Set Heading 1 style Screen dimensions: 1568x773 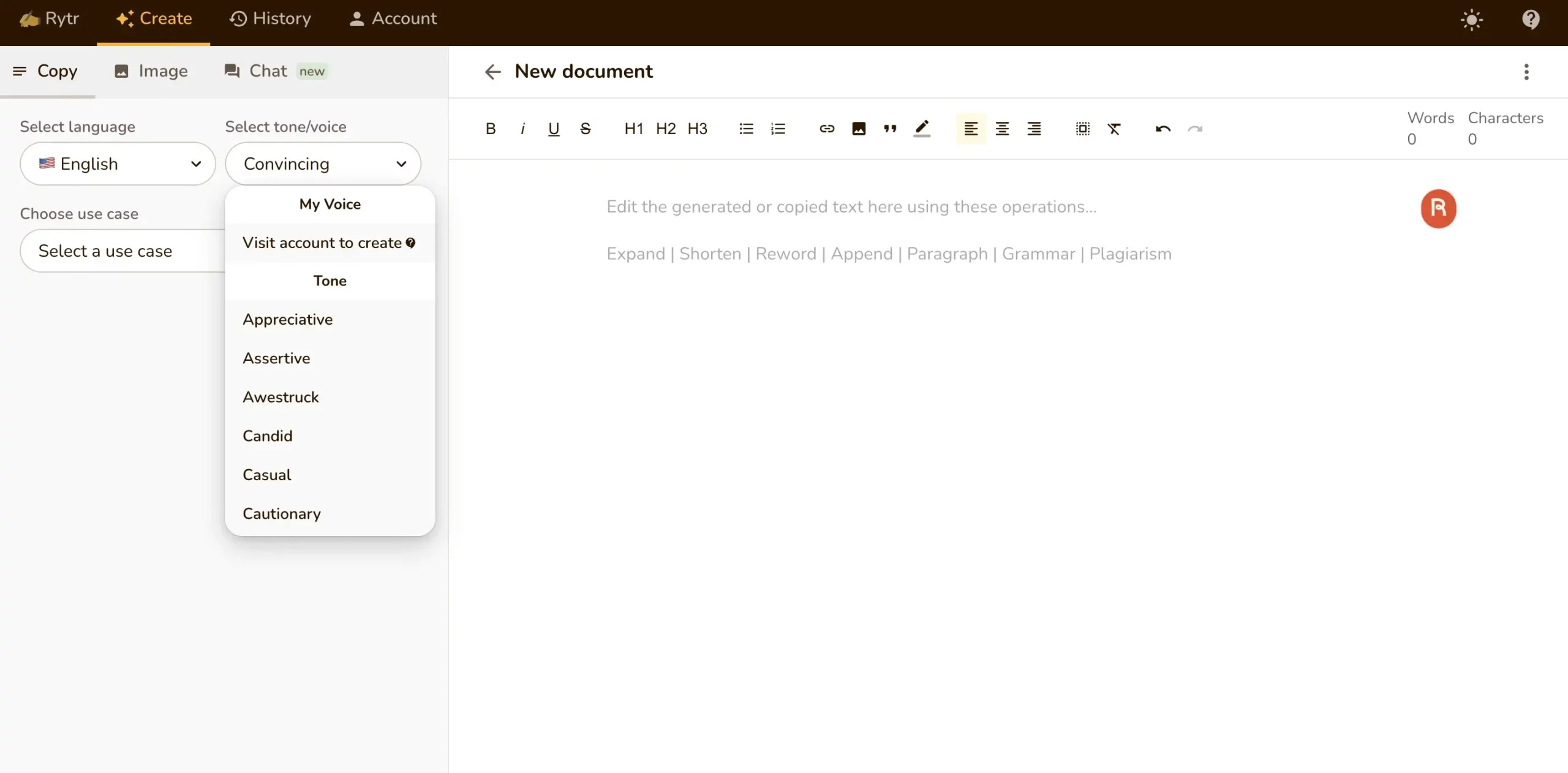coord(634,129)
